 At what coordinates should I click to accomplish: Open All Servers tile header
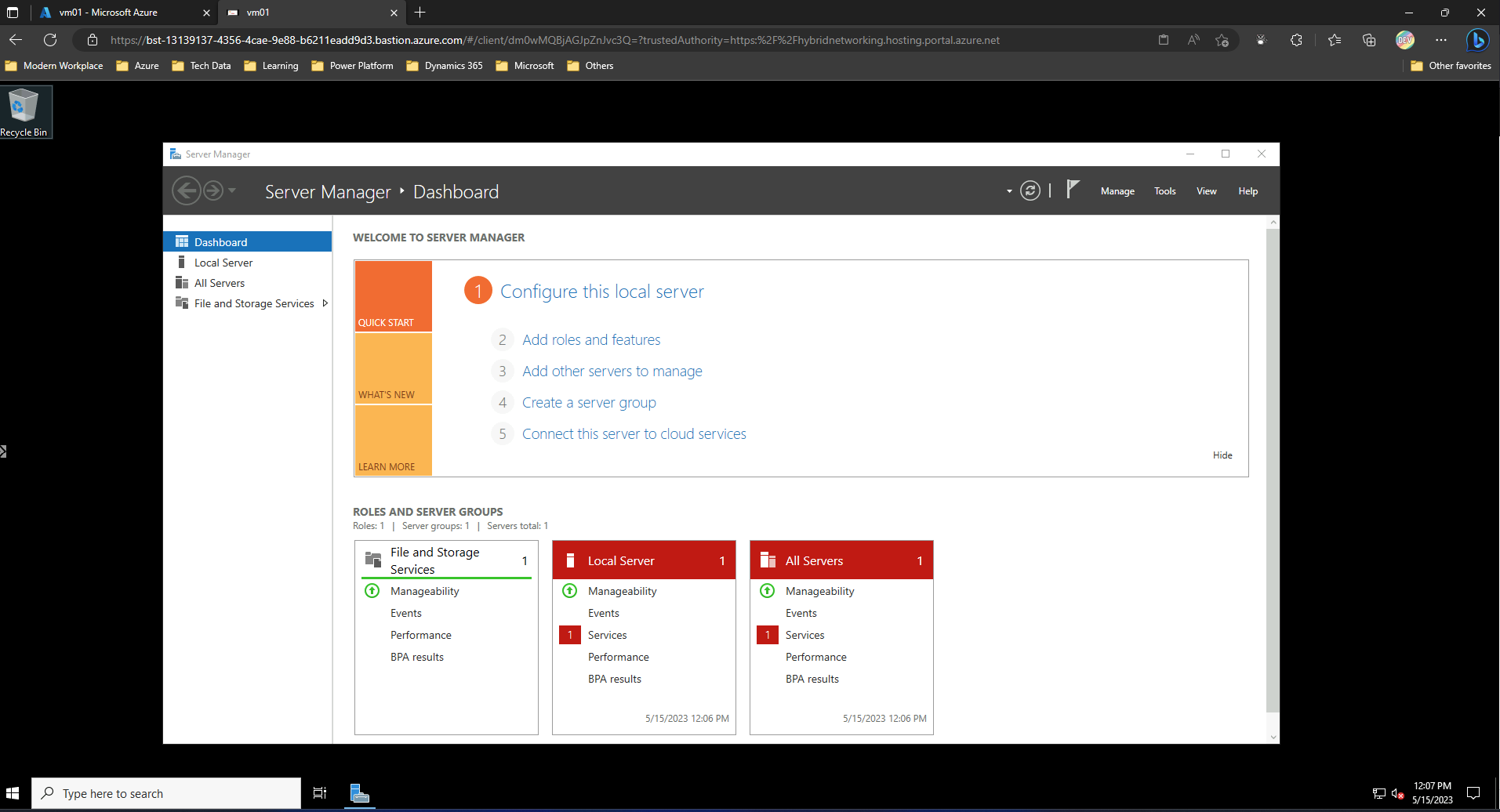tap(841, 560)
